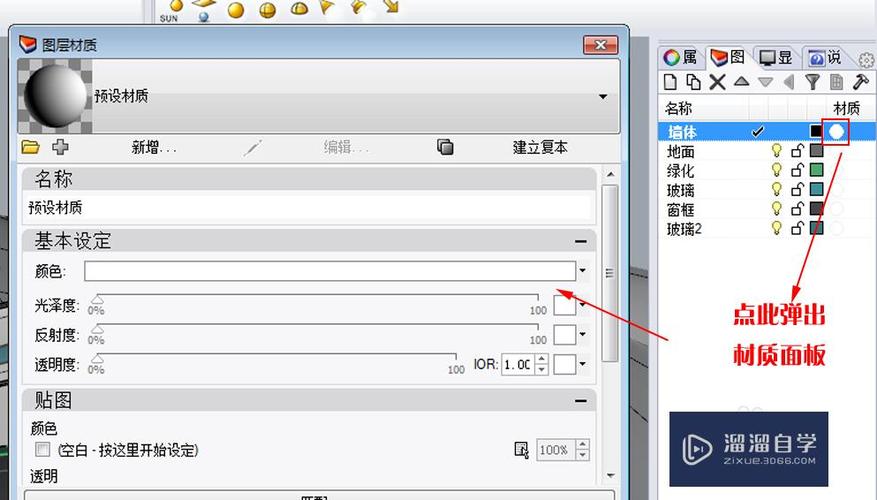This screenshot has width=877, height=500.
Task: Open the 预设材质 material dropdown arrow
Action: coord(603,97)
